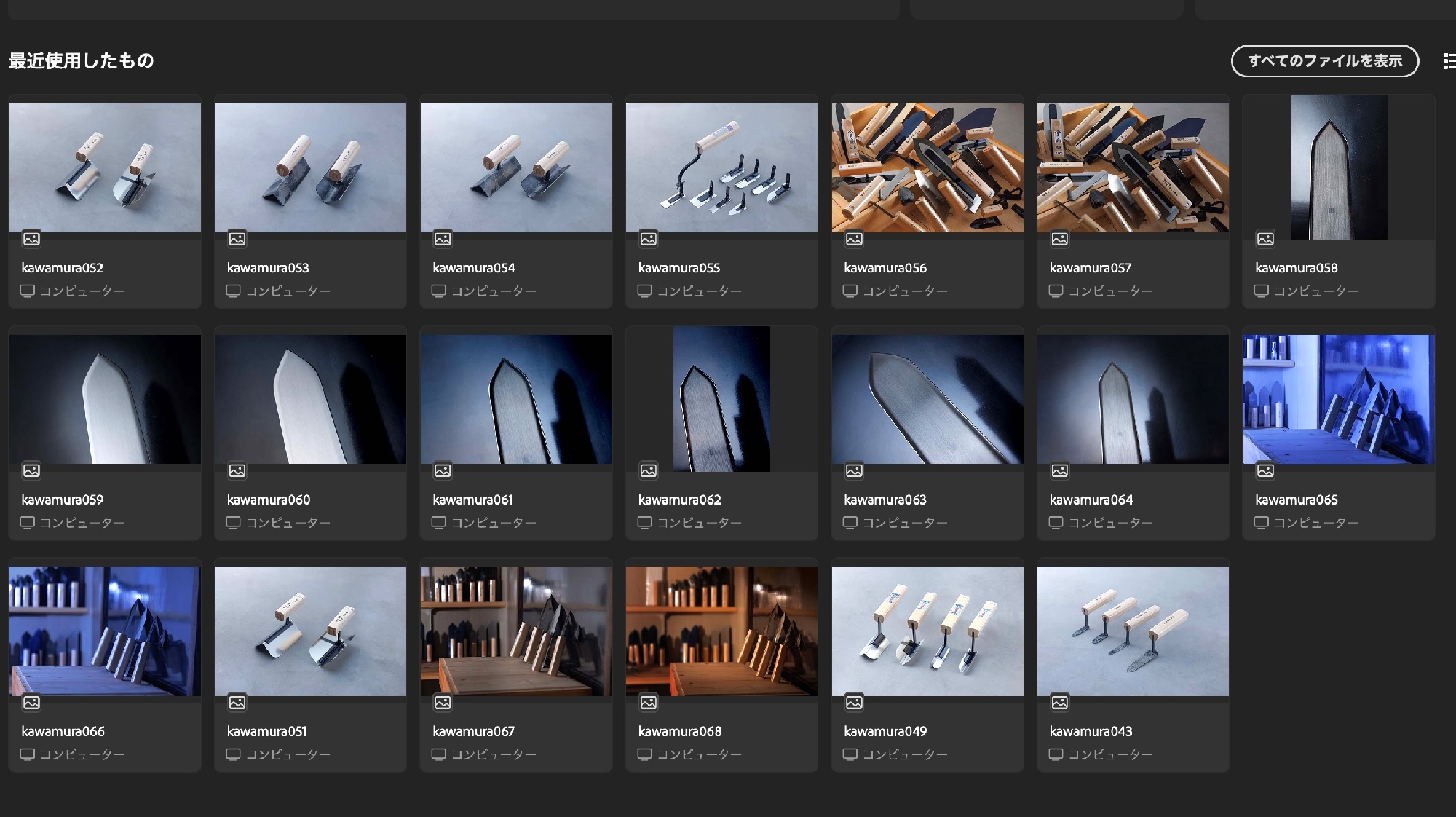This screenshot has width=1456, height=817.
Task: Click computer icon below kawamura043
Action: [1056, 754]
